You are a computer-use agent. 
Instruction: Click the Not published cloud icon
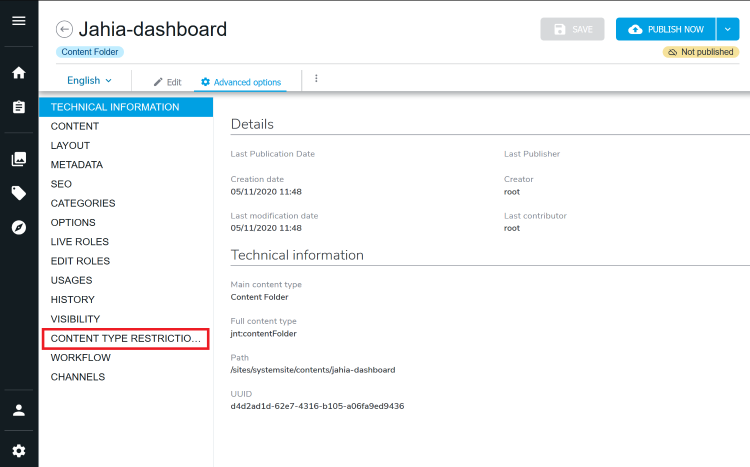click(673, 52)
